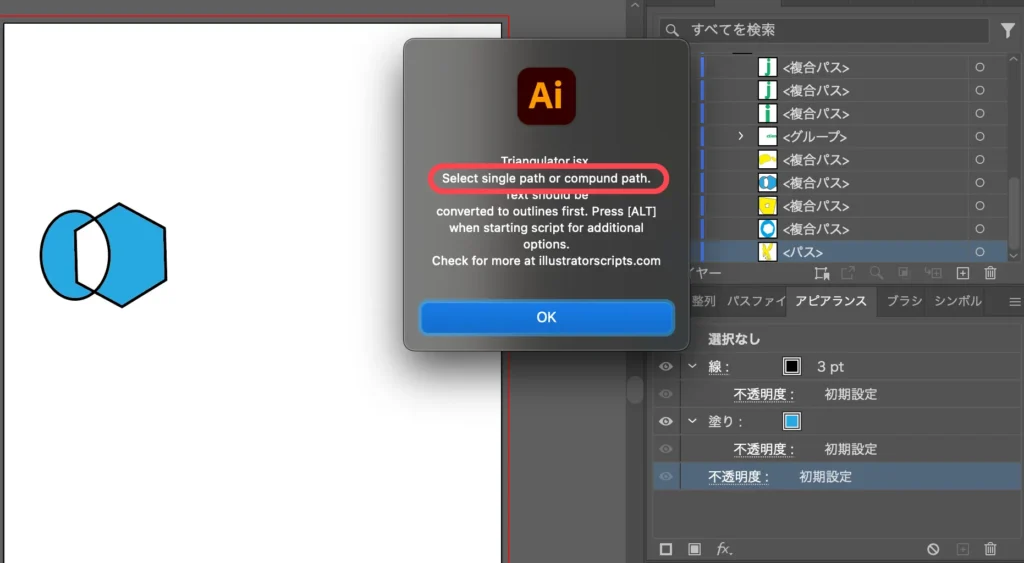Add new stroke in Appearance panel
Image resolution: width=1024 pixels, height=563 pixels.
click(666, 549)
